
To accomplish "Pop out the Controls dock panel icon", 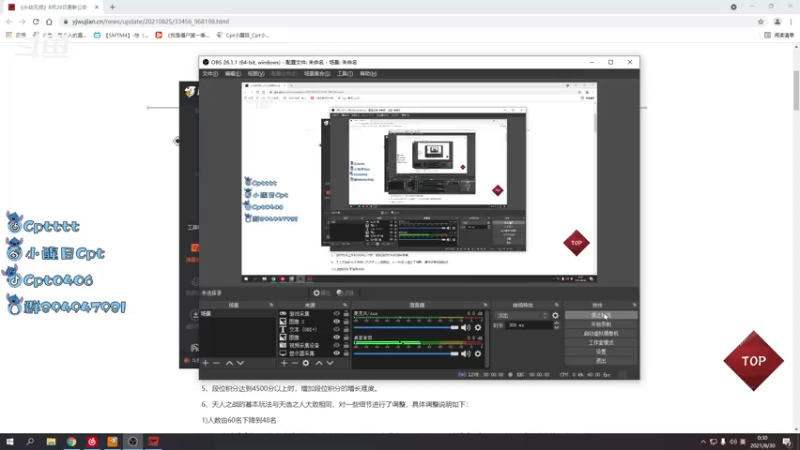I will (634, 305).
